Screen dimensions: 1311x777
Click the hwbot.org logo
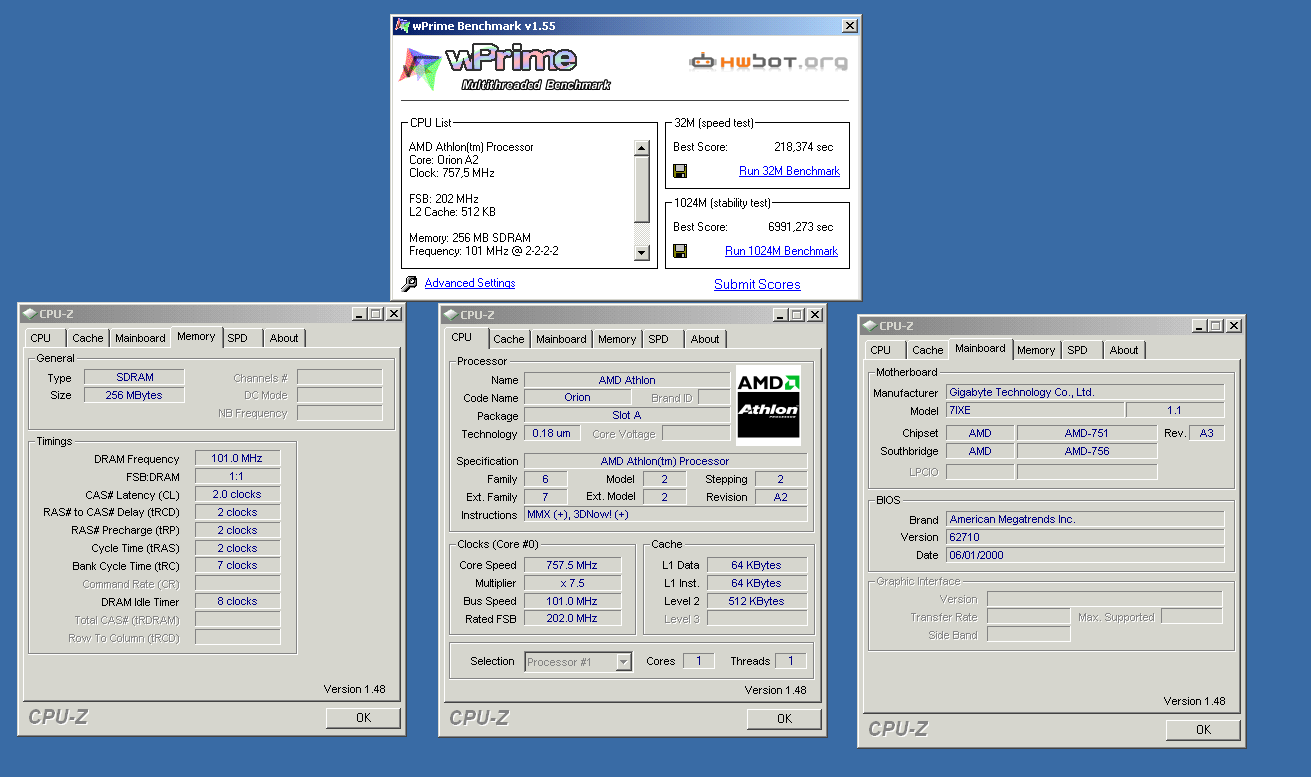tap(768, 62)
